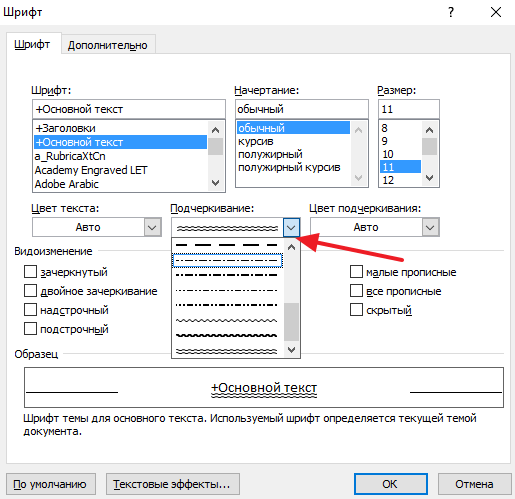Choose the single wavy underline style
515x499 pixels.
pos(227,320)
